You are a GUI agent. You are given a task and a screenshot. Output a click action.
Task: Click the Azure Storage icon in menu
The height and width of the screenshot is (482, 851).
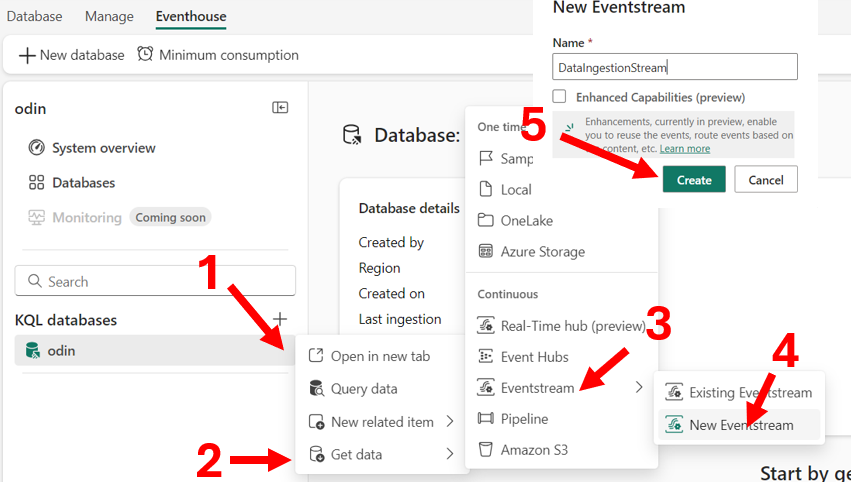[x=486, y=252]
